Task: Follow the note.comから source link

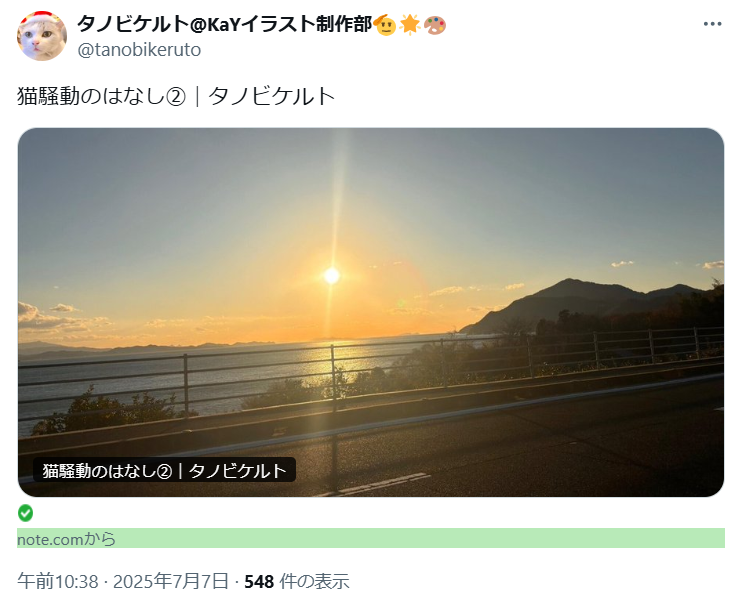Action: (66, 539)
